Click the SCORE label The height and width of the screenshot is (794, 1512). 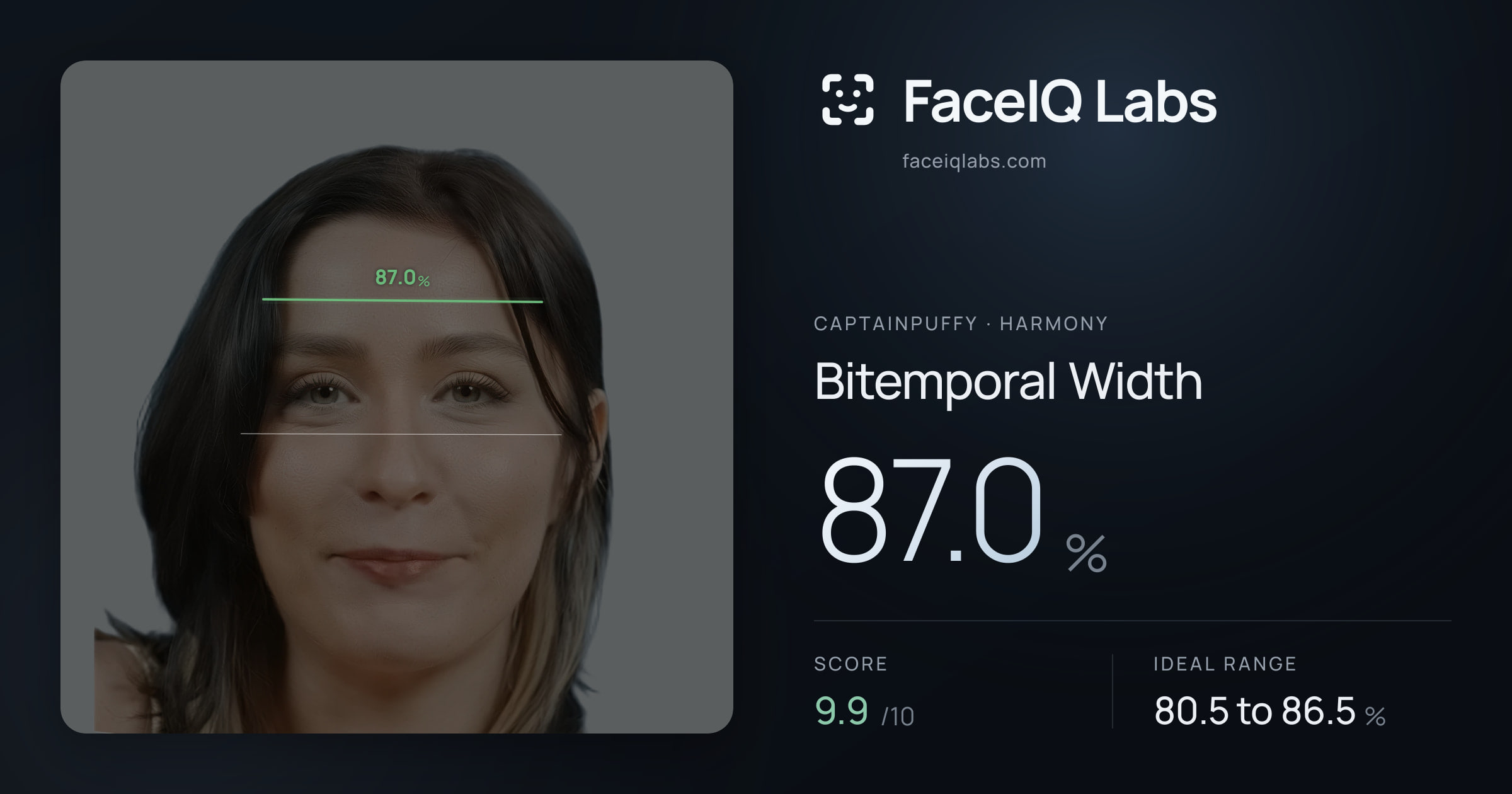(850, 664)
